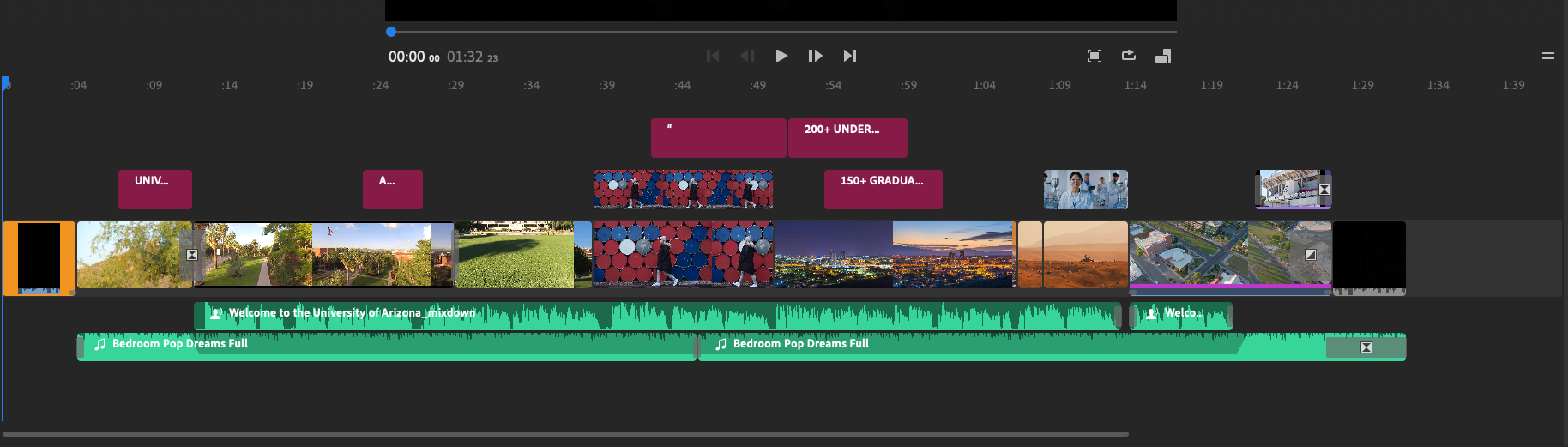The image size is (1568, 447).
Task: Click the stacked-blocks icon beside export
Action: (x=1163, y=56)
